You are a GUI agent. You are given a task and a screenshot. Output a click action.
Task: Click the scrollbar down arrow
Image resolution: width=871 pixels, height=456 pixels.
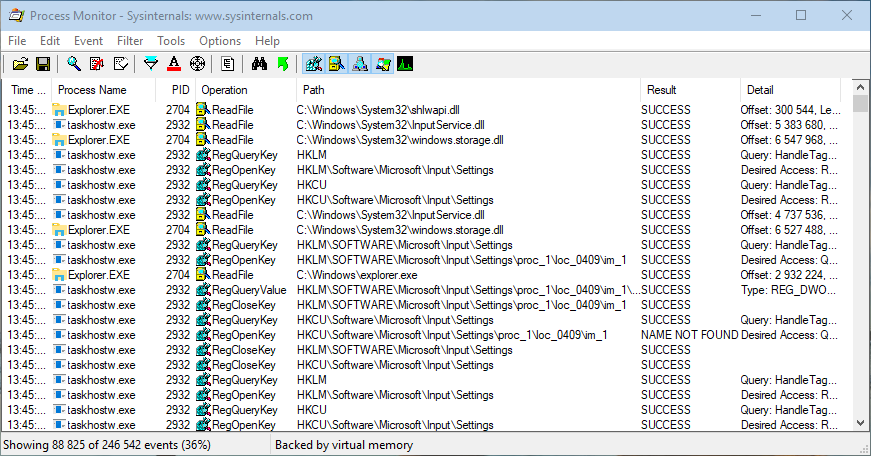[860, 423]
